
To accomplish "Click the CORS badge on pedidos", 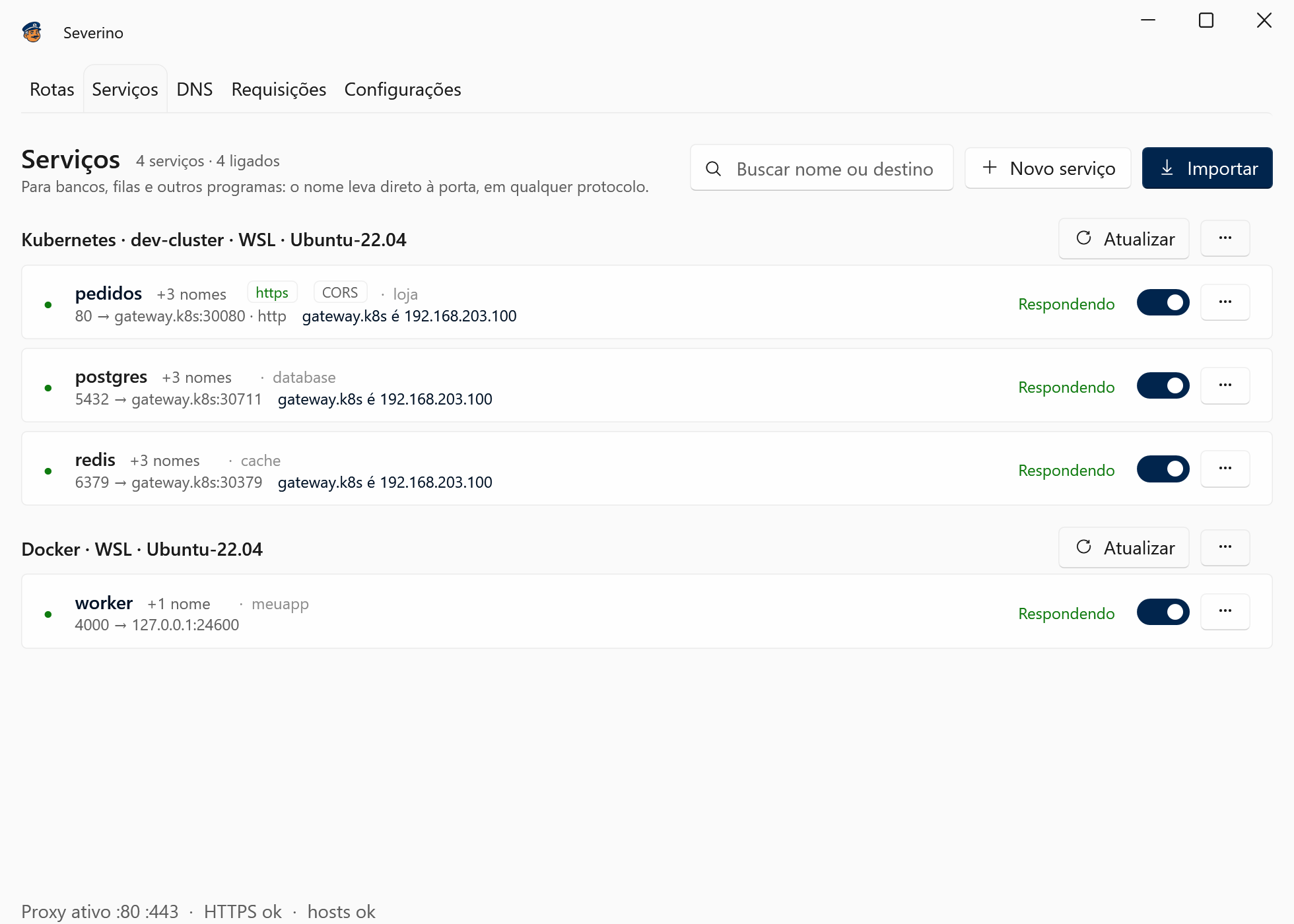I will (340, 292).
